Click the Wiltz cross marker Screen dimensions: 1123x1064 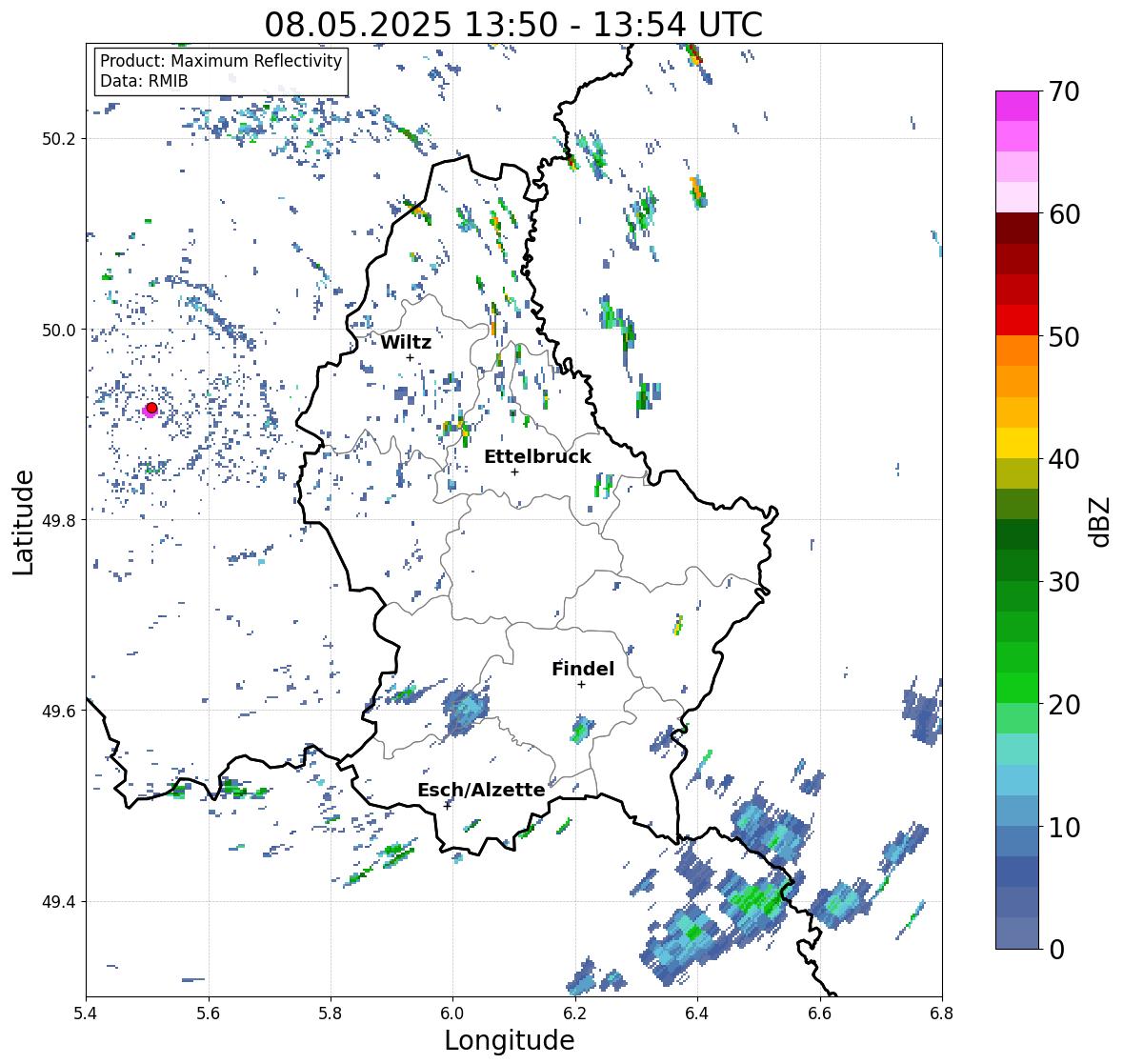(410, 357)
